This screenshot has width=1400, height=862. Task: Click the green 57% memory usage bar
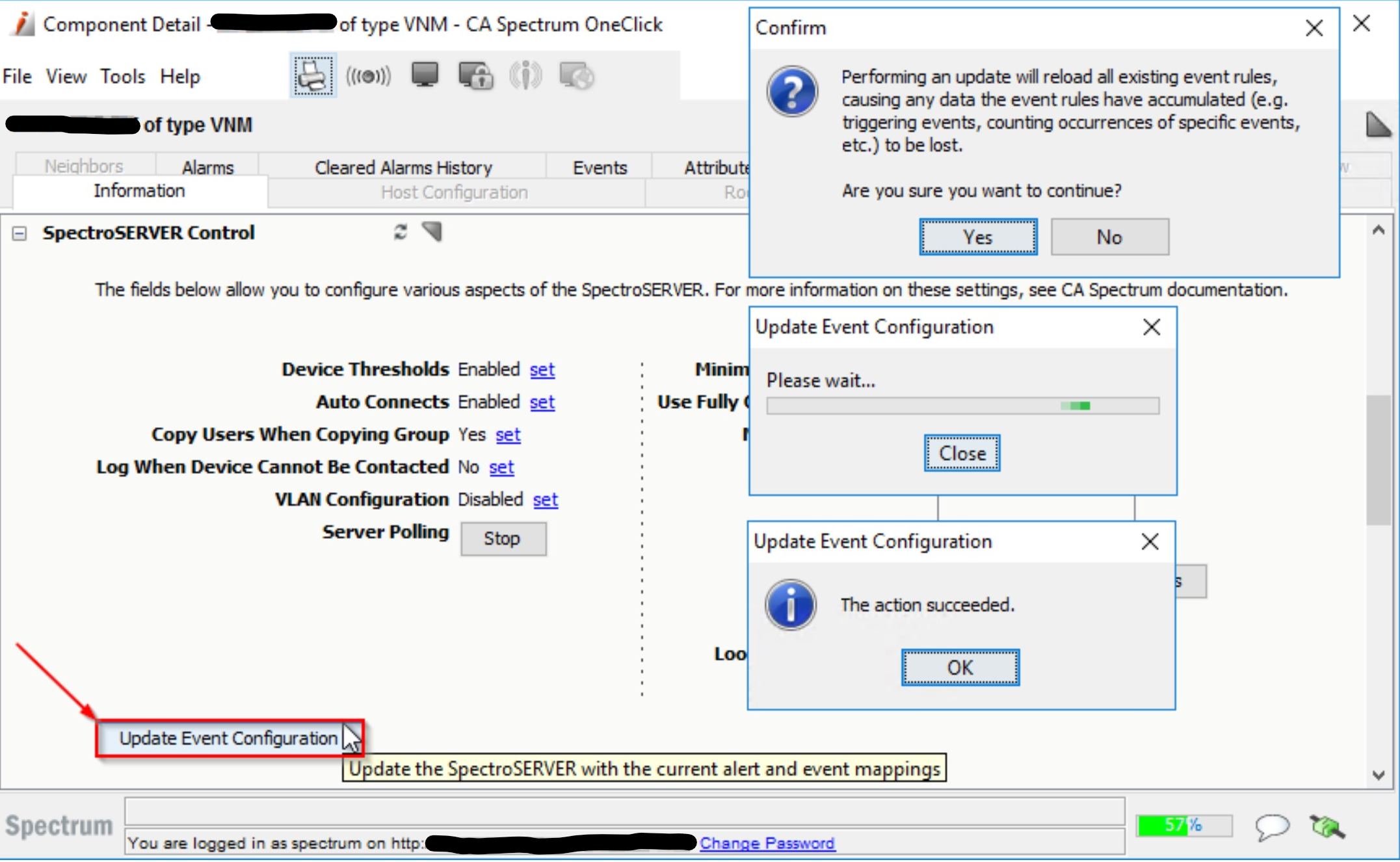coord(1183,826)
